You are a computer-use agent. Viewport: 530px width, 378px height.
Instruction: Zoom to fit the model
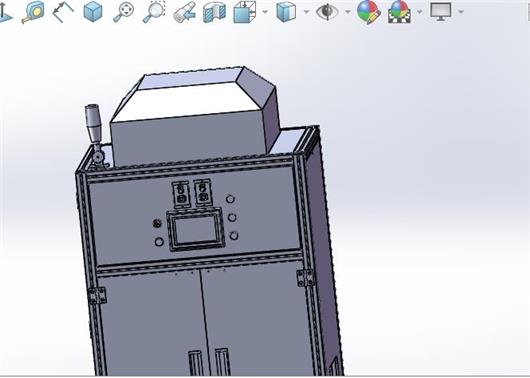point(123,12)
